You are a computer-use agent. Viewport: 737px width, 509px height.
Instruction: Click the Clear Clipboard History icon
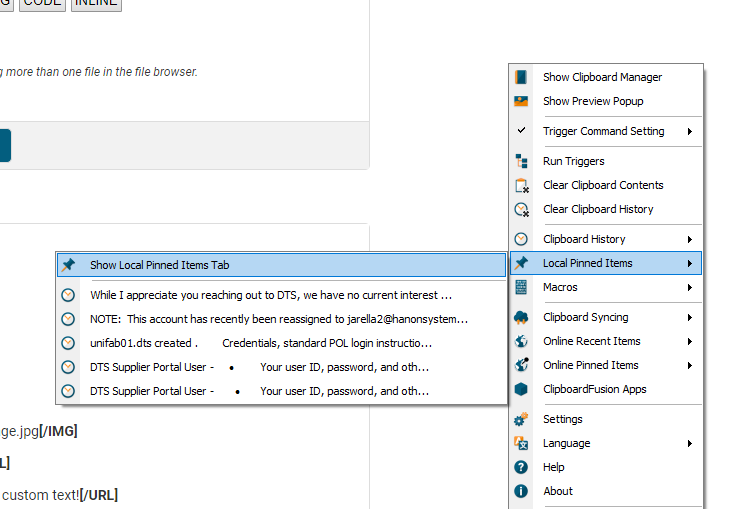(521, 209)
